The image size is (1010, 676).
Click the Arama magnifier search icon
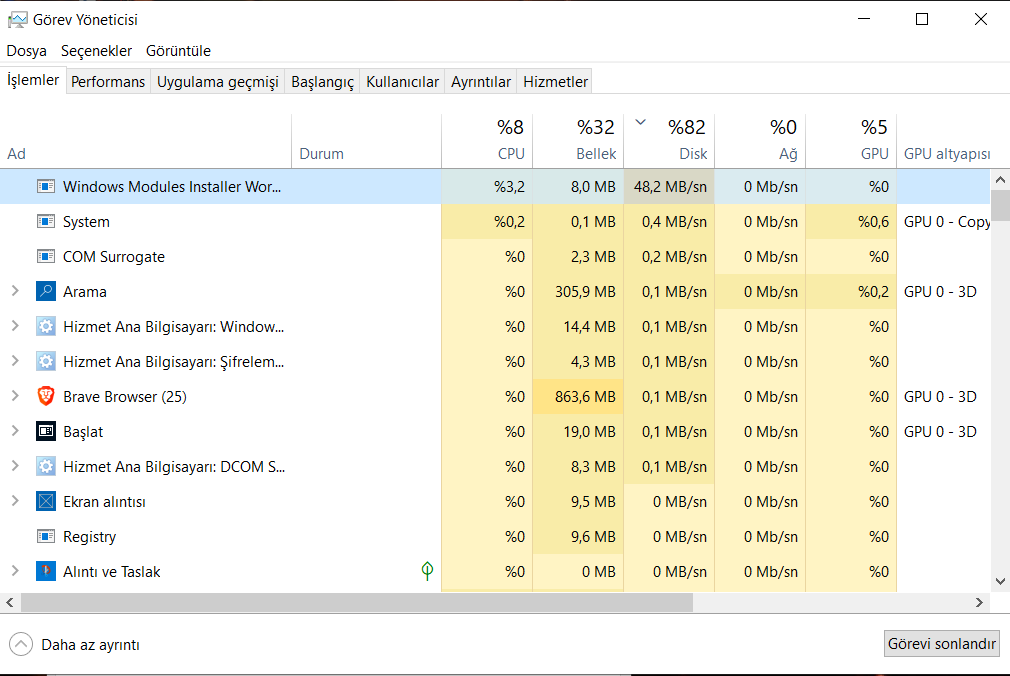click(46, 292)
